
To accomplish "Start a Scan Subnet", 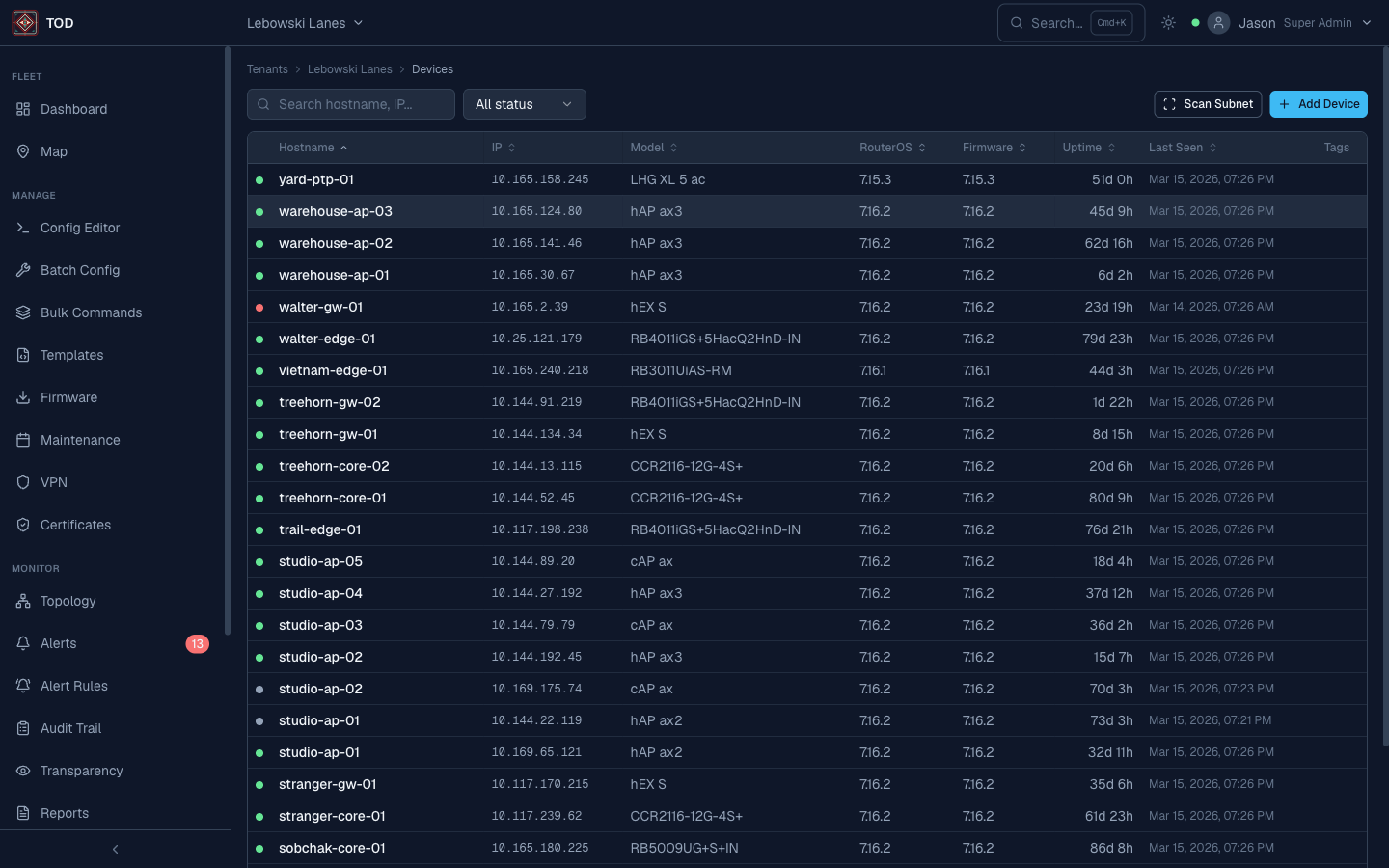I will coord(1208,104).
